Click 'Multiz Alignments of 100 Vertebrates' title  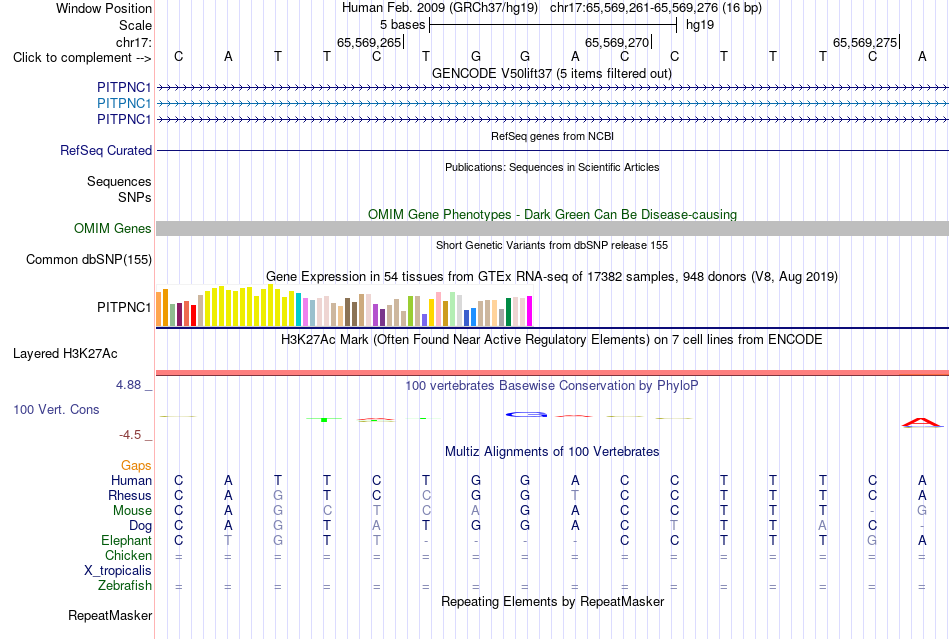[x=552, y=451]
